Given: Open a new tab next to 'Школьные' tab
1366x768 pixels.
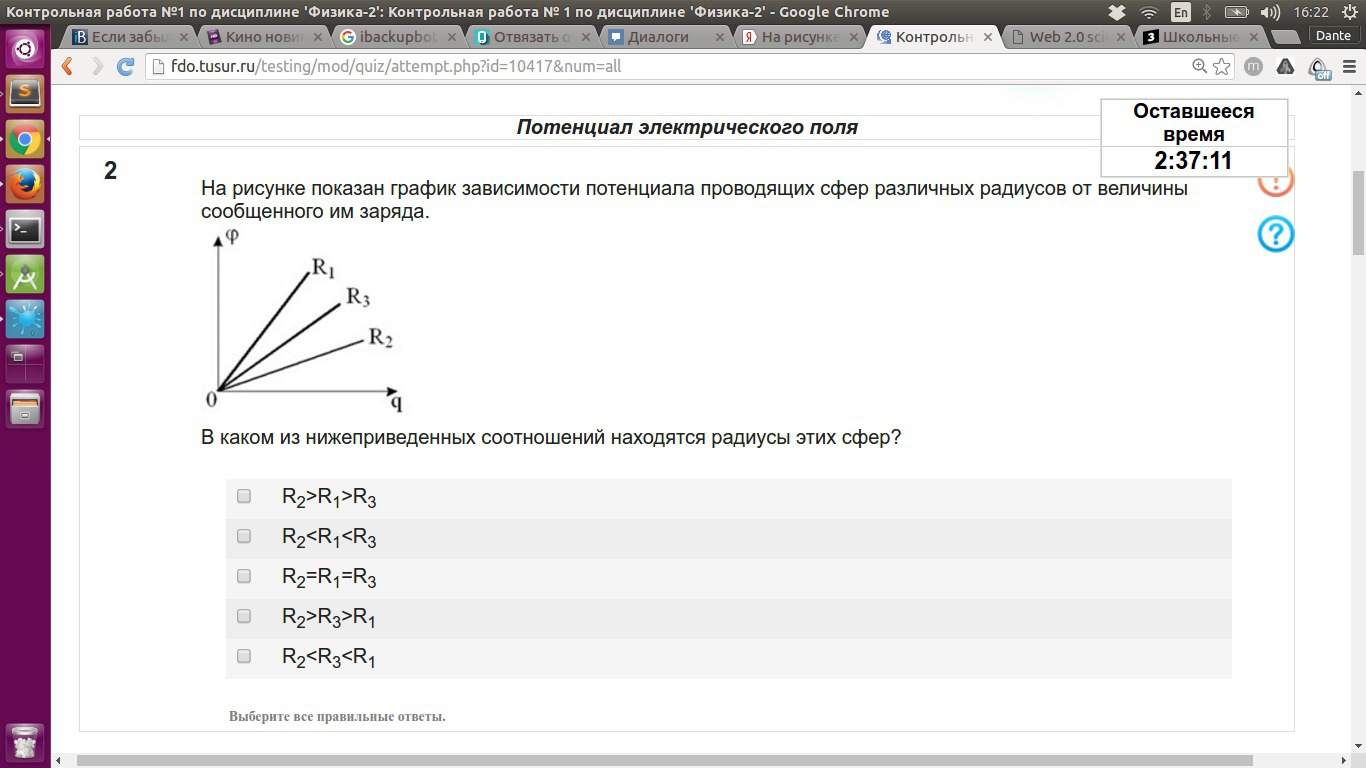Looking at the screenshot, I should click(1284, 37).
